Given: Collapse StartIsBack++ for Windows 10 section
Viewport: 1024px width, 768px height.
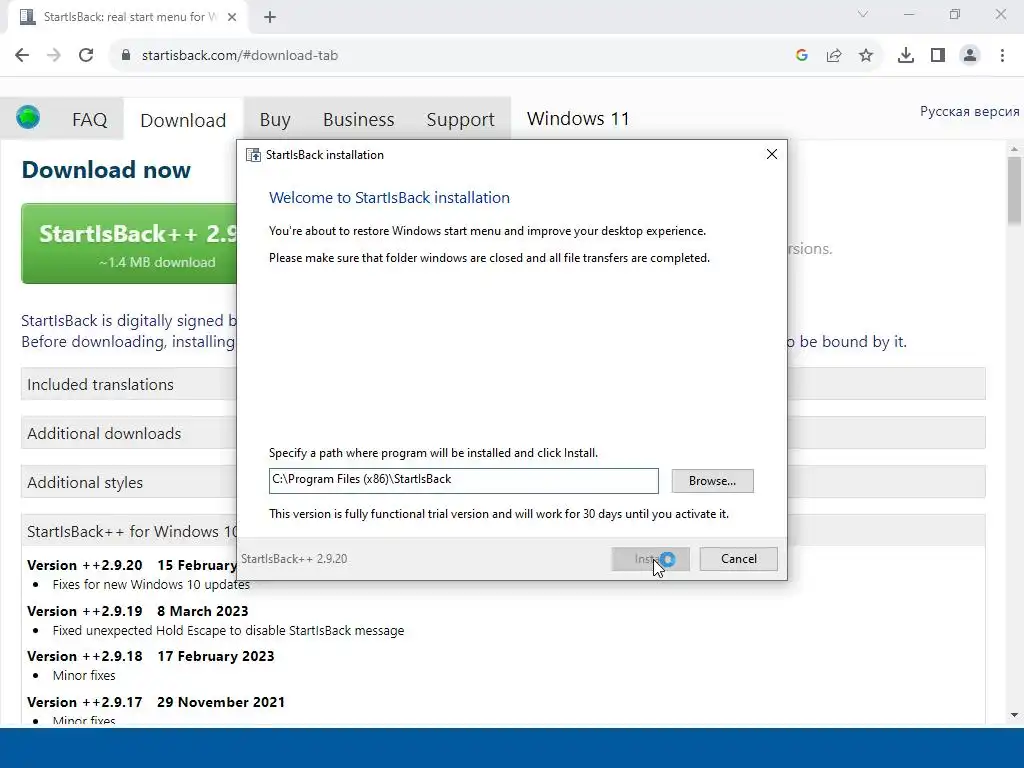Looking at the screenshot, I should coord(129,530).
